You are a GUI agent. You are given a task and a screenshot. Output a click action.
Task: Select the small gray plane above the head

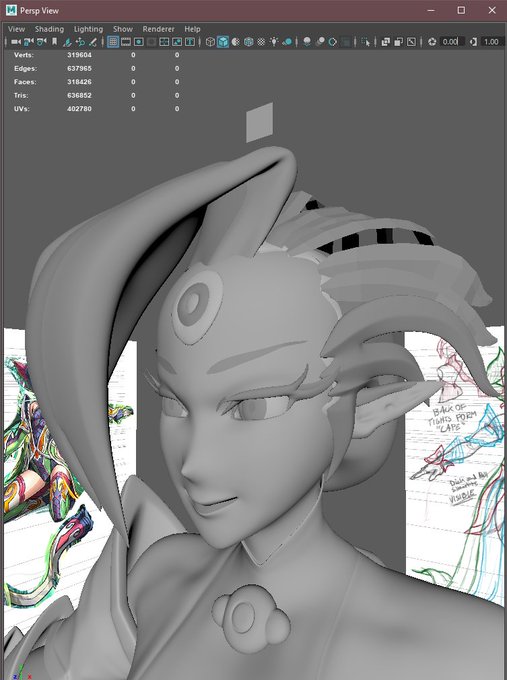(x=259, y=122)
